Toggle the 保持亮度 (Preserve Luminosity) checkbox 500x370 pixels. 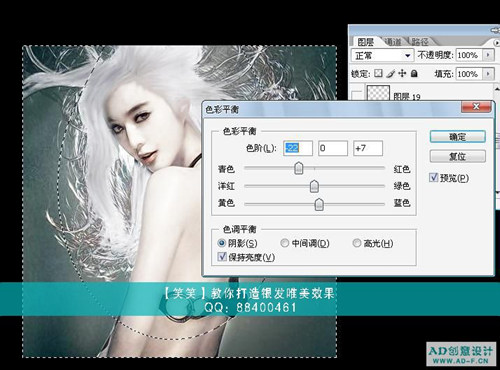point(222,257)
